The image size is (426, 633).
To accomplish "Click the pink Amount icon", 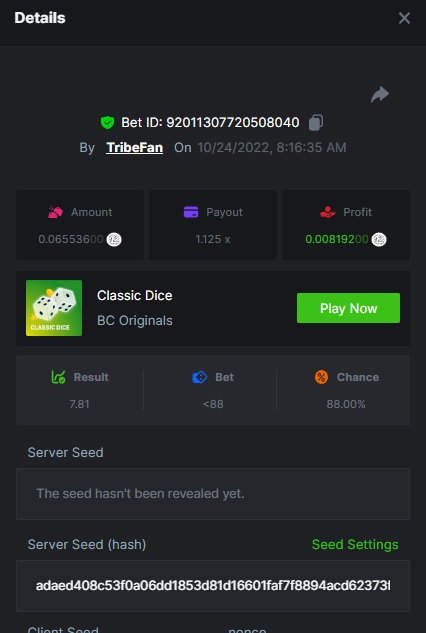I will pos(55,212).
